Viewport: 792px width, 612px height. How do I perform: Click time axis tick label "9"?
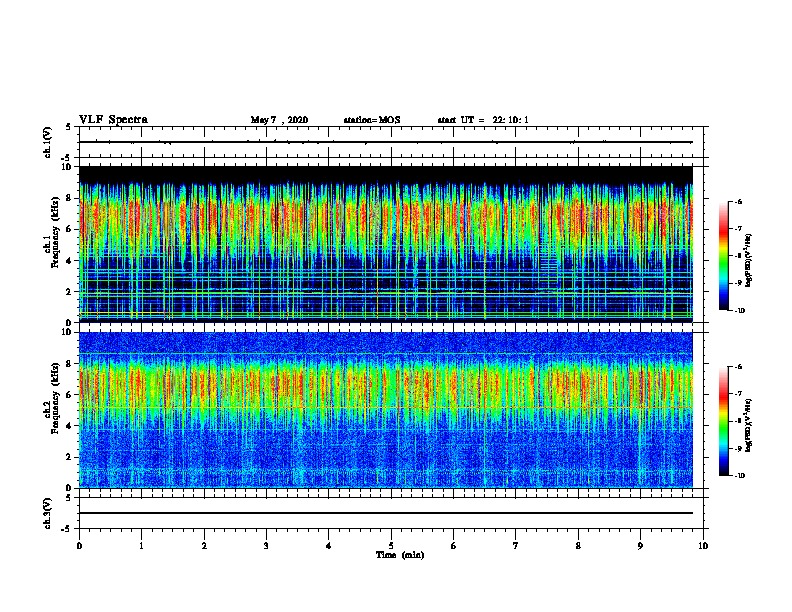640,546
